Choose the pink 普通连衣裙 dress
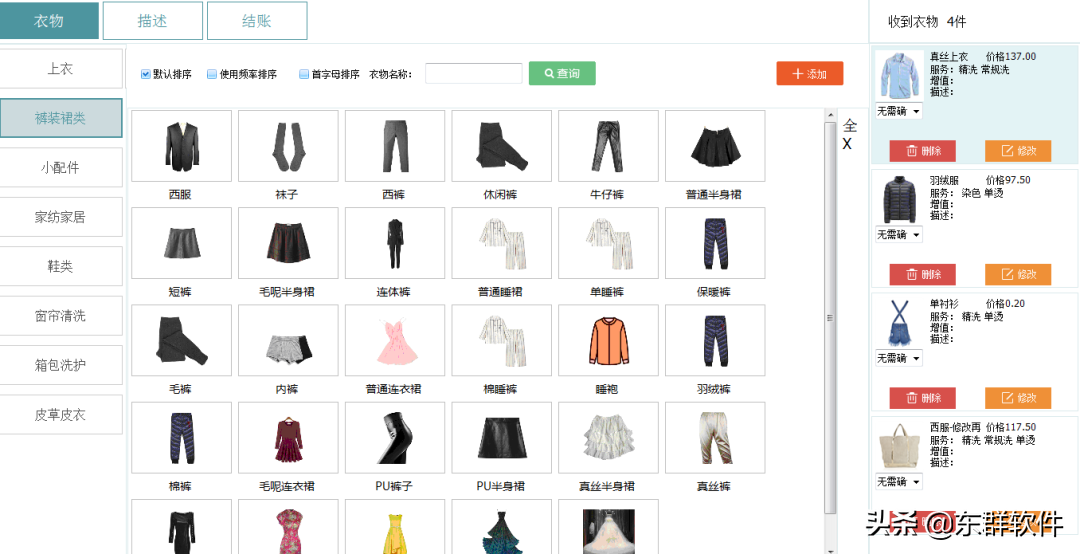The image size is (1080, 554). pyautogui.click(x=395, y=340)
